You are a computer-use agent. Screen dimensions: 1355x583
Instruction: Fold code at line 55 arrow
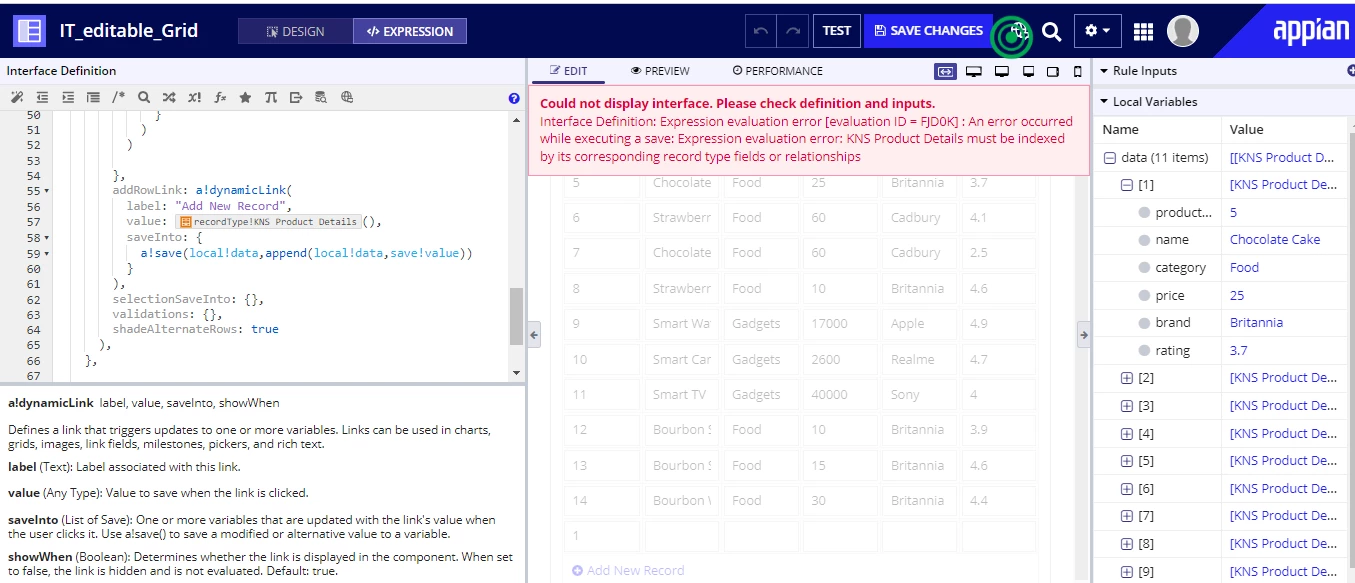(x=47, y=191)
